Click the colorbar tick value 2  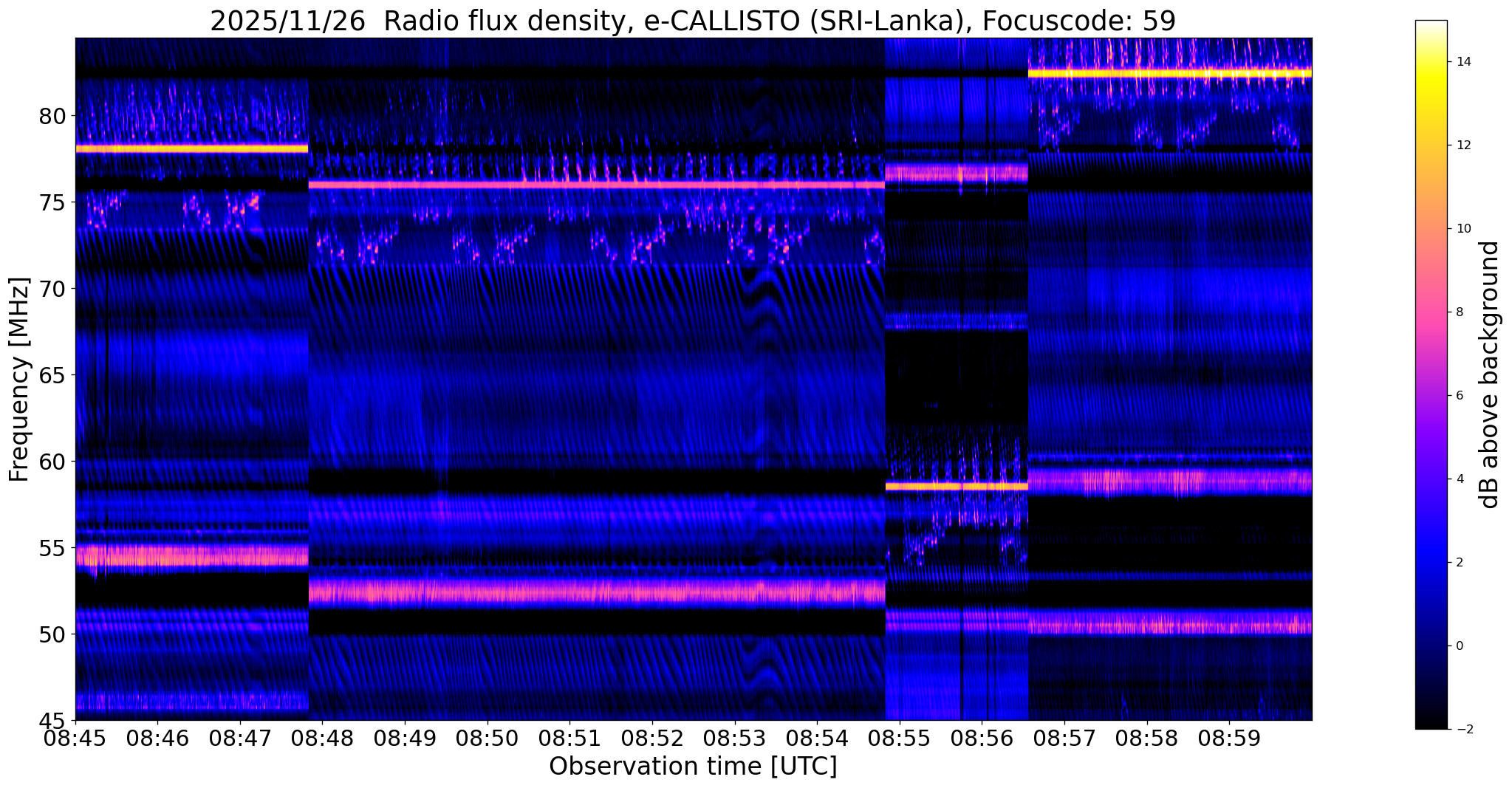pyautogui.click(x=1458, y=563)
